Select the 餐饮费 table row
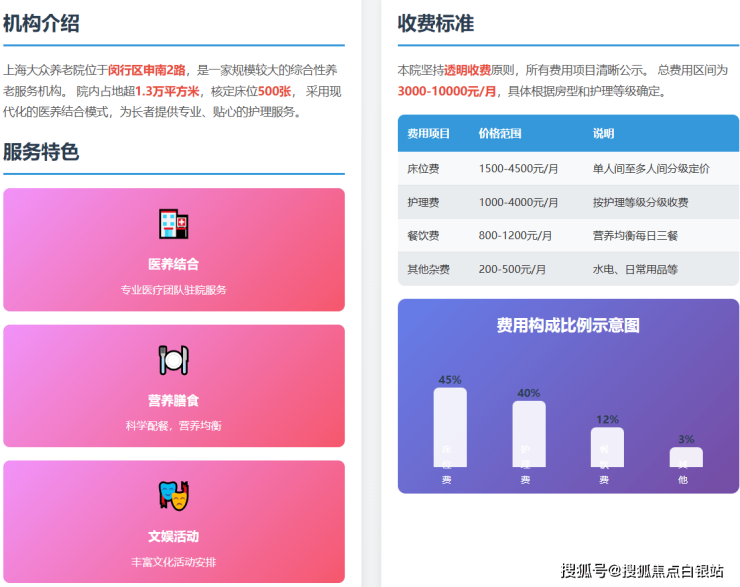 567,236
